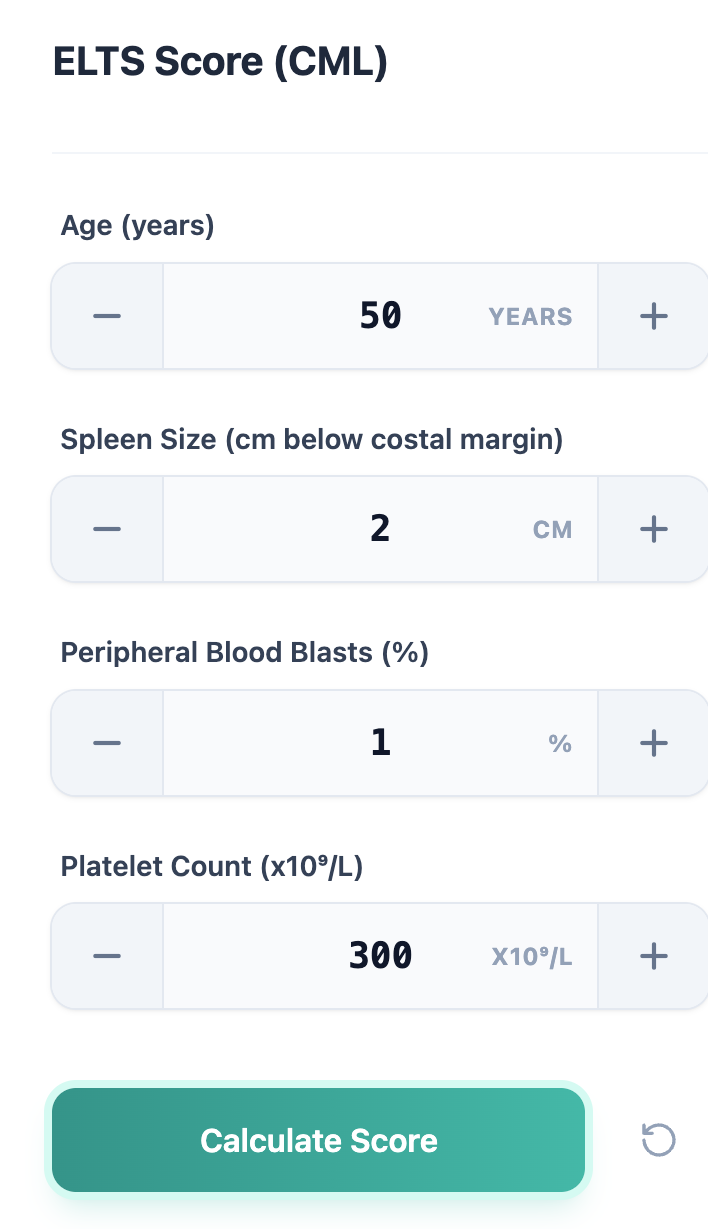708x1229 pixels.
Task: Select the Age input field showing 50
Action: tap(380, 315)
